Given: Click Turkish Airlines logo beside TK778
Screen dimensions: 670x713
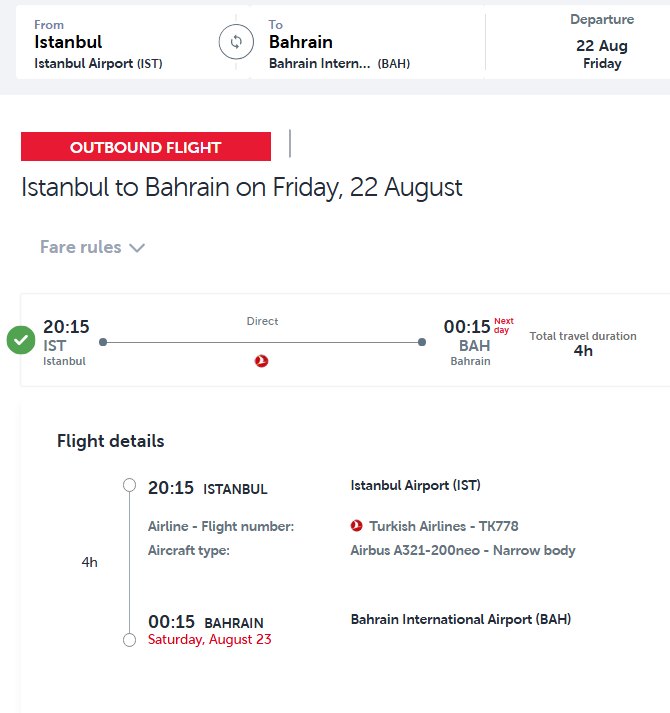Looking at the screenshot, I should point(356,526).
